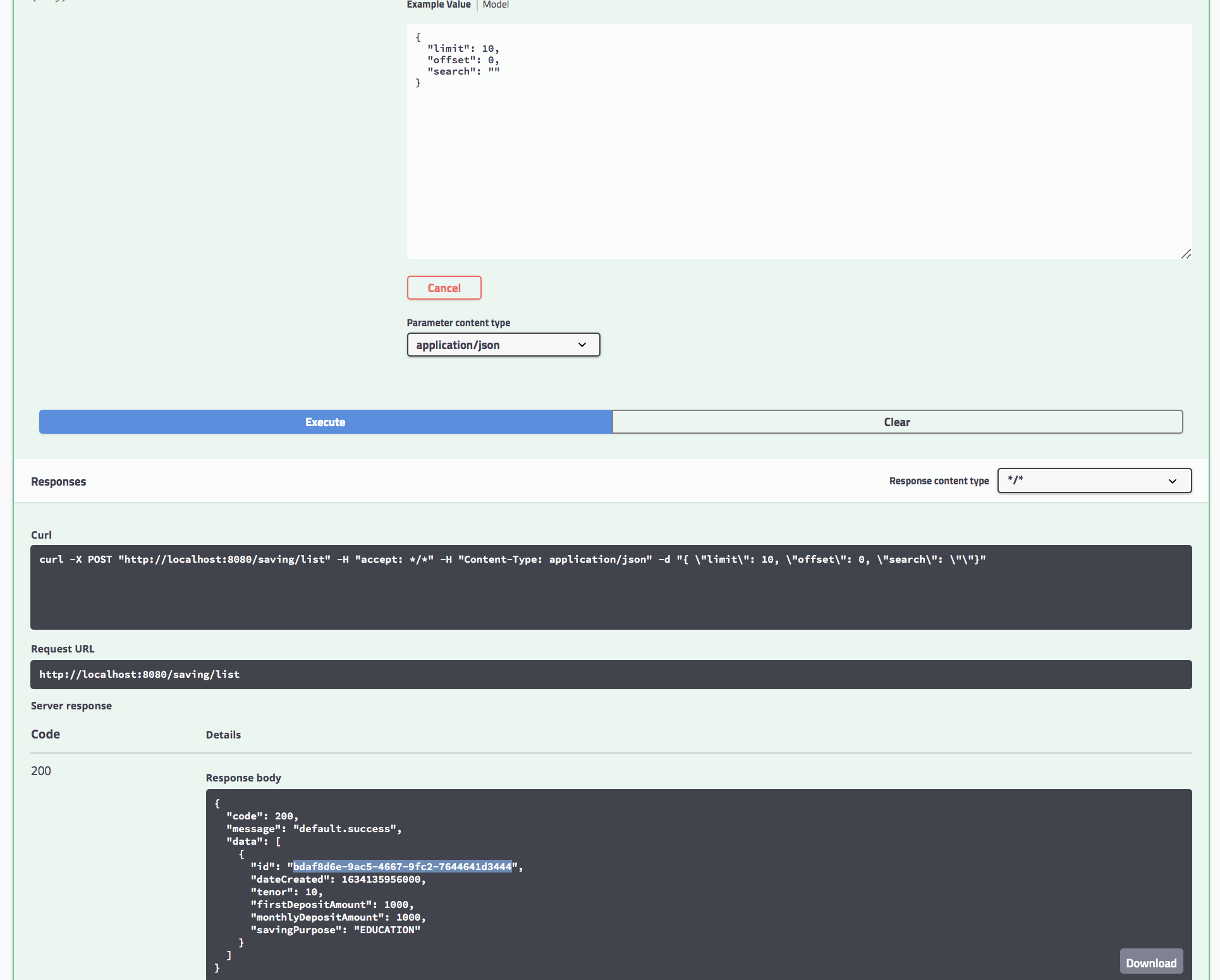The width and height of the screenshot is (1220, 980).
Task: Click the "tenor": 10 line
Action: click(x=286, y=892)
